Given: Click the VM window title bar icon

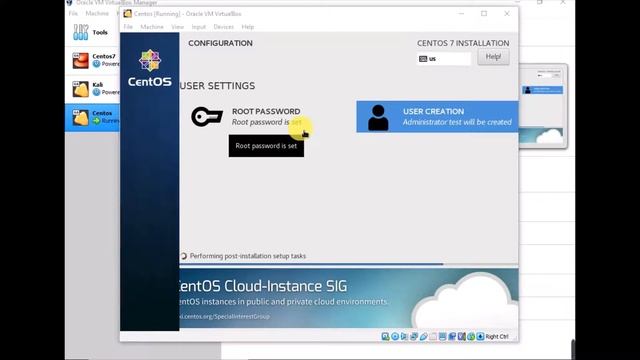Looking at the screenshot, I should [x=128, y=13].
